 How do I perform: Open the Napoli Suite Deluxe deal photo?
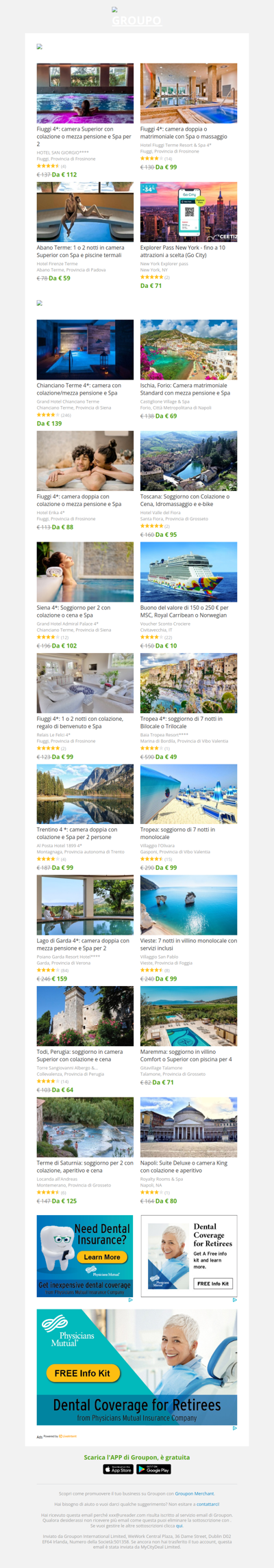pos(189,1127)
